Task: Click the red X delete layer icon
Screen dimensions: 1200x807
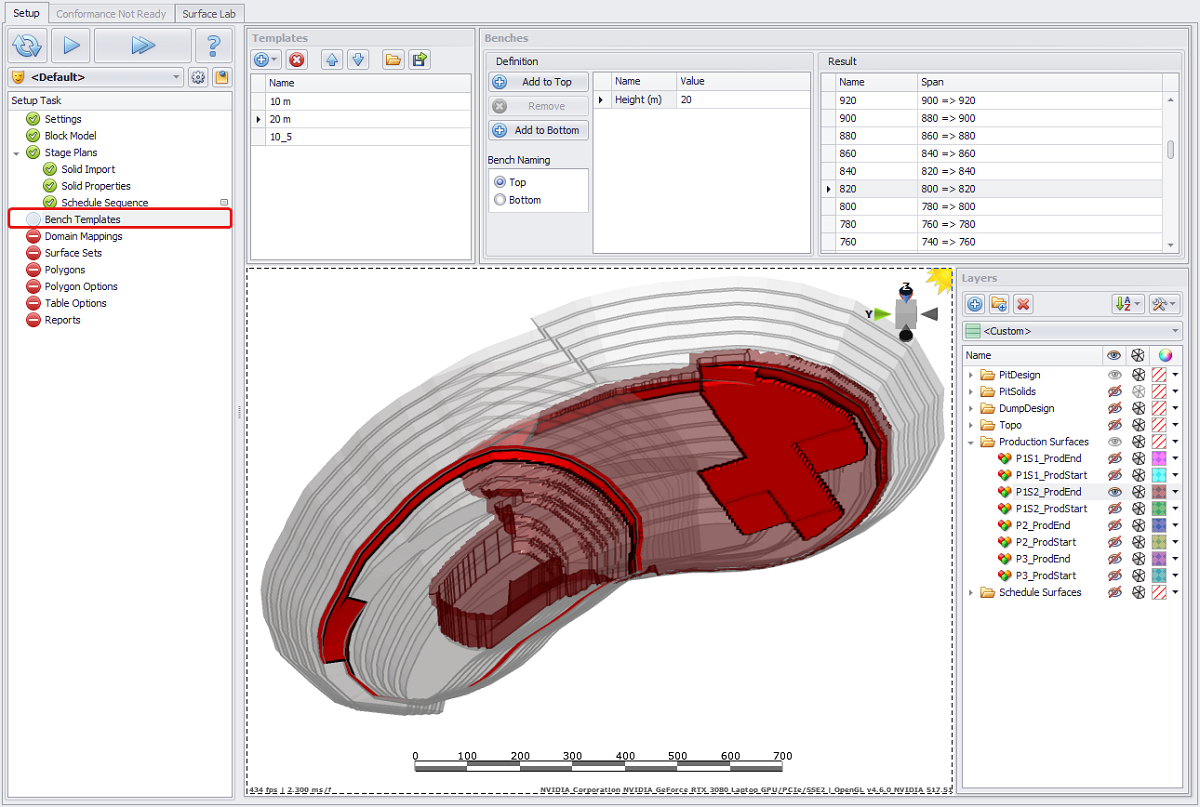Action: 1023,304
